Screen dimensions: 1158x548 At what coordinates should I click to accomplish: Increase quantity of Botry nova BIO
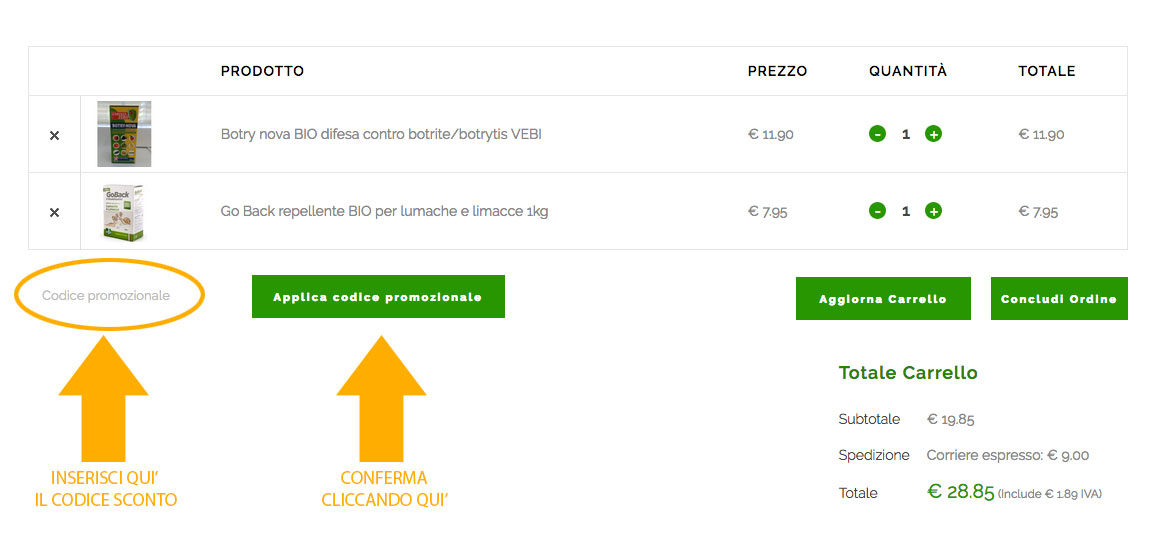tap(933, 134)
